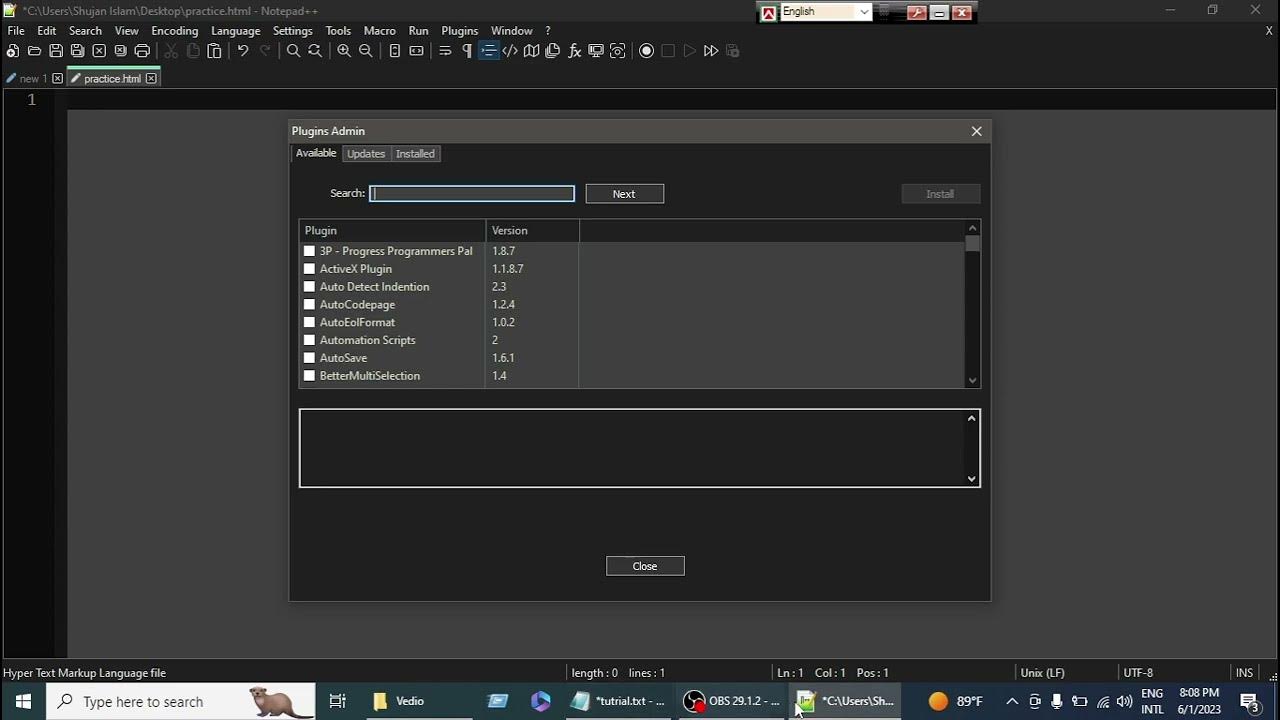
Task: Toggle the Word Wrap toolbar icon
Action: click(446, 51)
